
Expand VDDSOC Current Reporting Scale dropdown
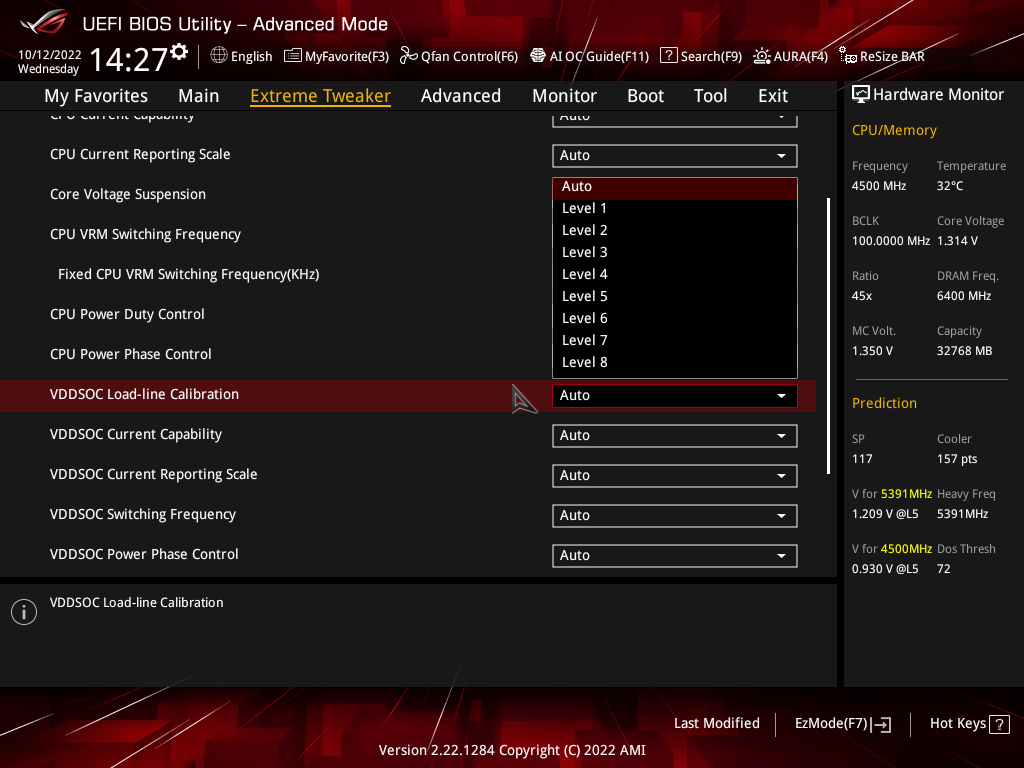(675, 475)
